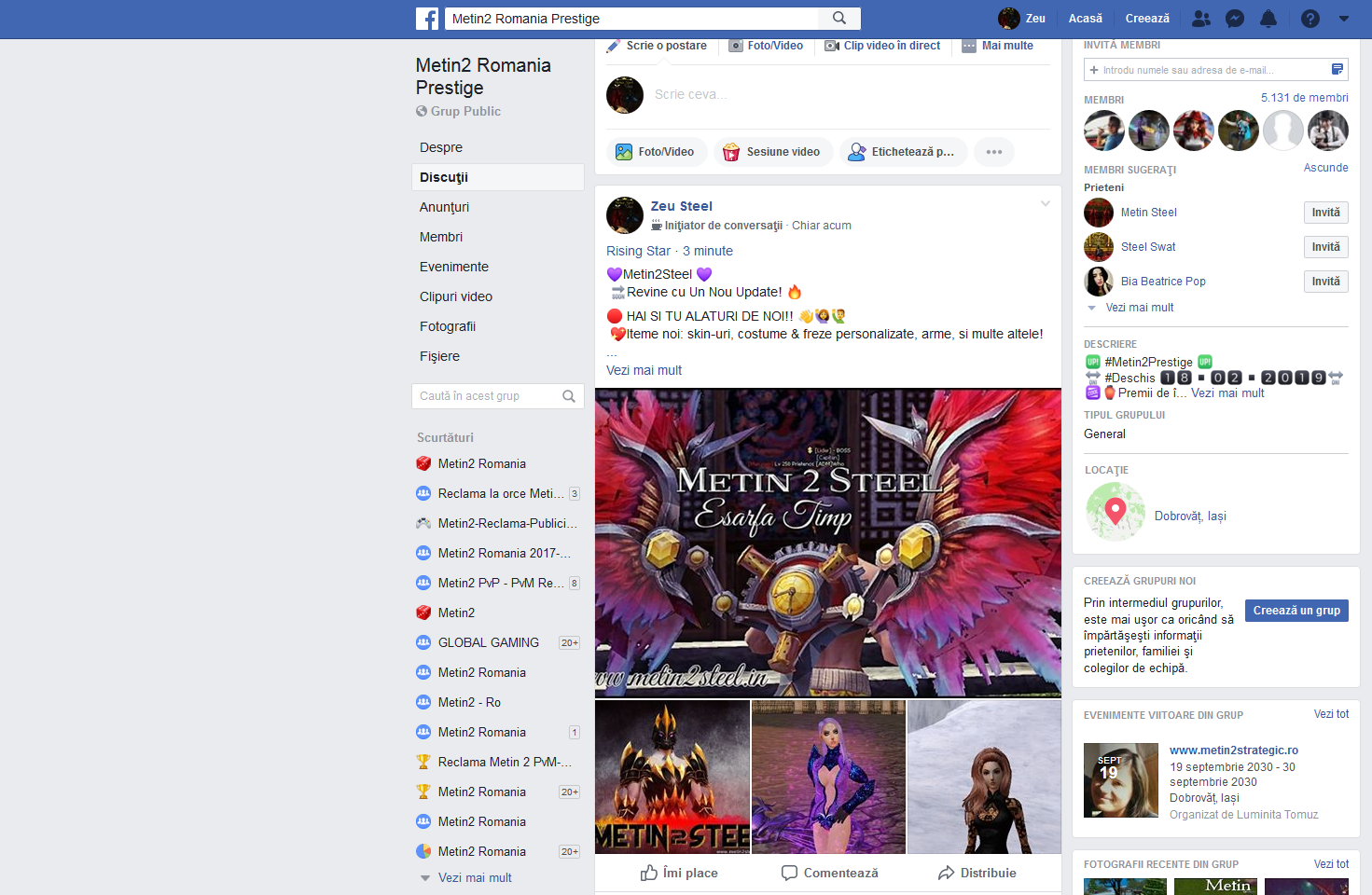Click the invite note icon in invite field
Viewport: 1372px width, 895px height.
[1337, 70]
